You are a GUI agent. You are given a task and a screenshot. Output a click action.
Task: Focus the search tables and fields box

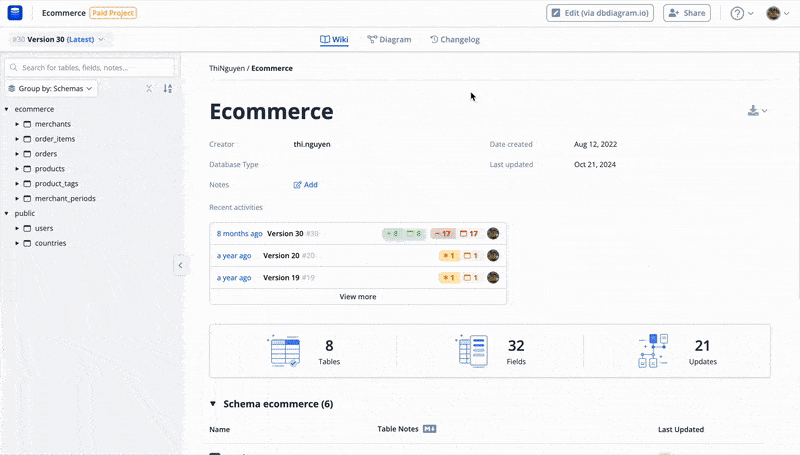90,67
